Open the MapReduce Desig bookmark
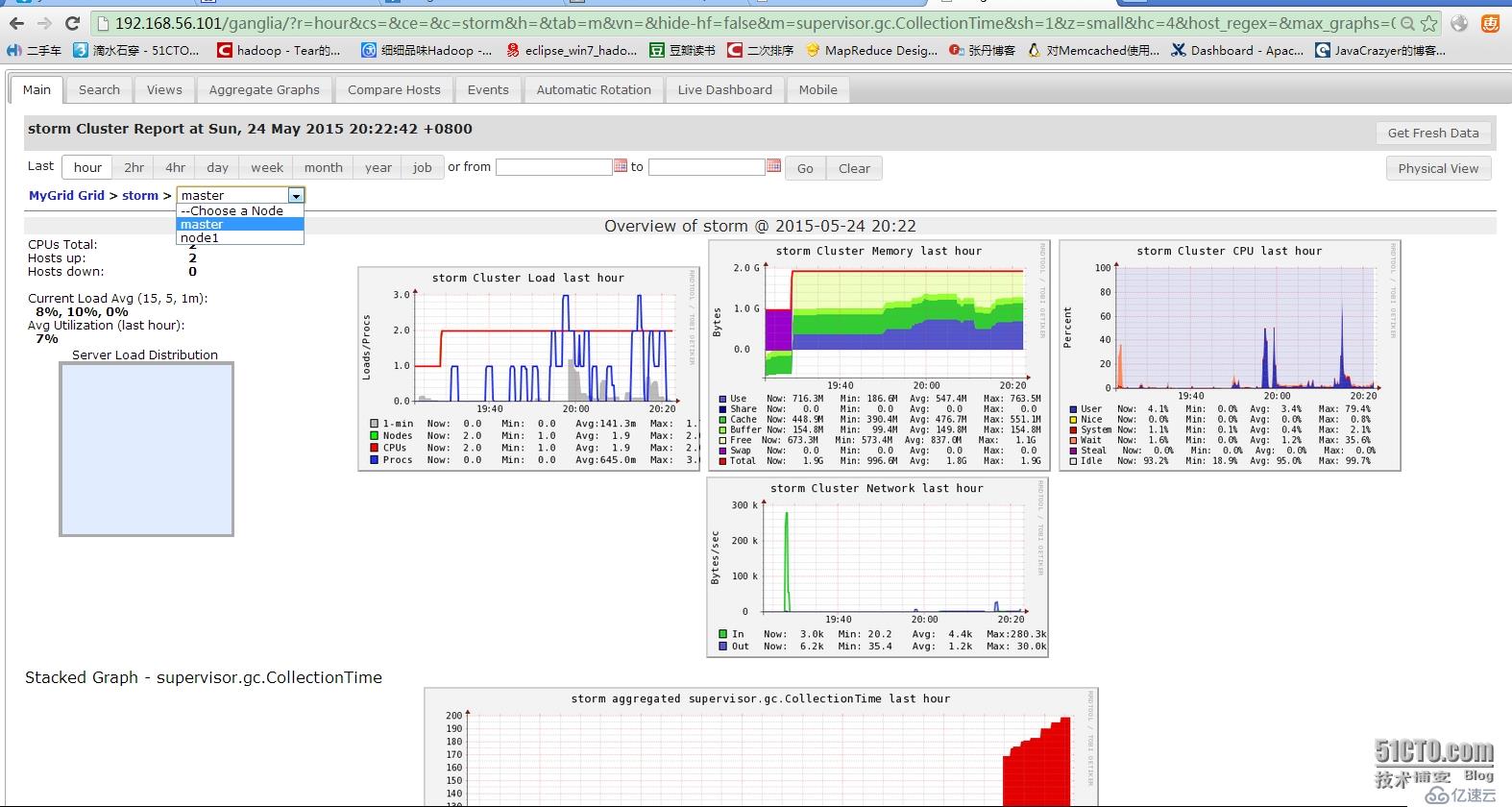 click(x=872, y=50)
